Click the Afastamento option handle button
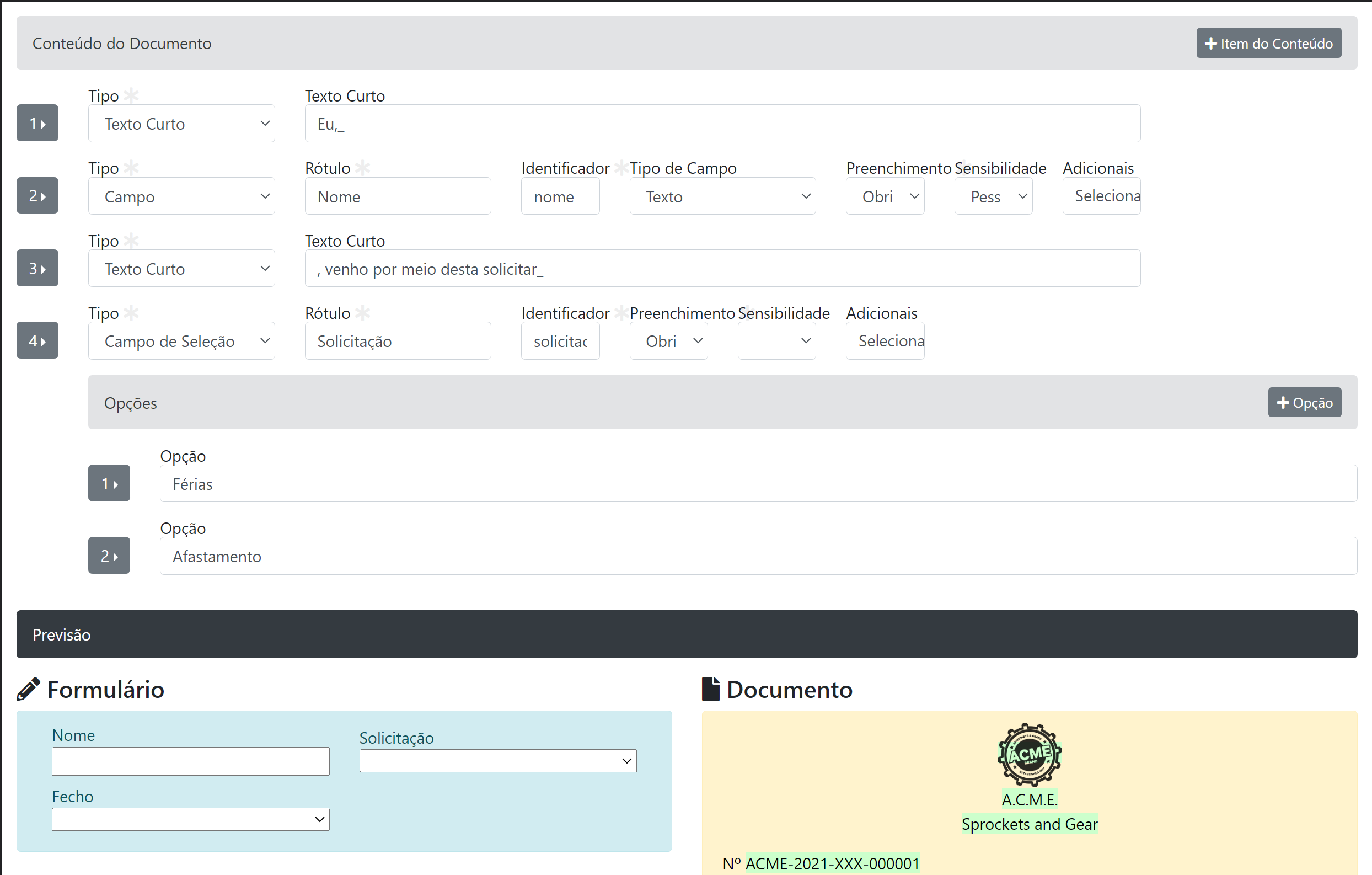 [109, 555]
